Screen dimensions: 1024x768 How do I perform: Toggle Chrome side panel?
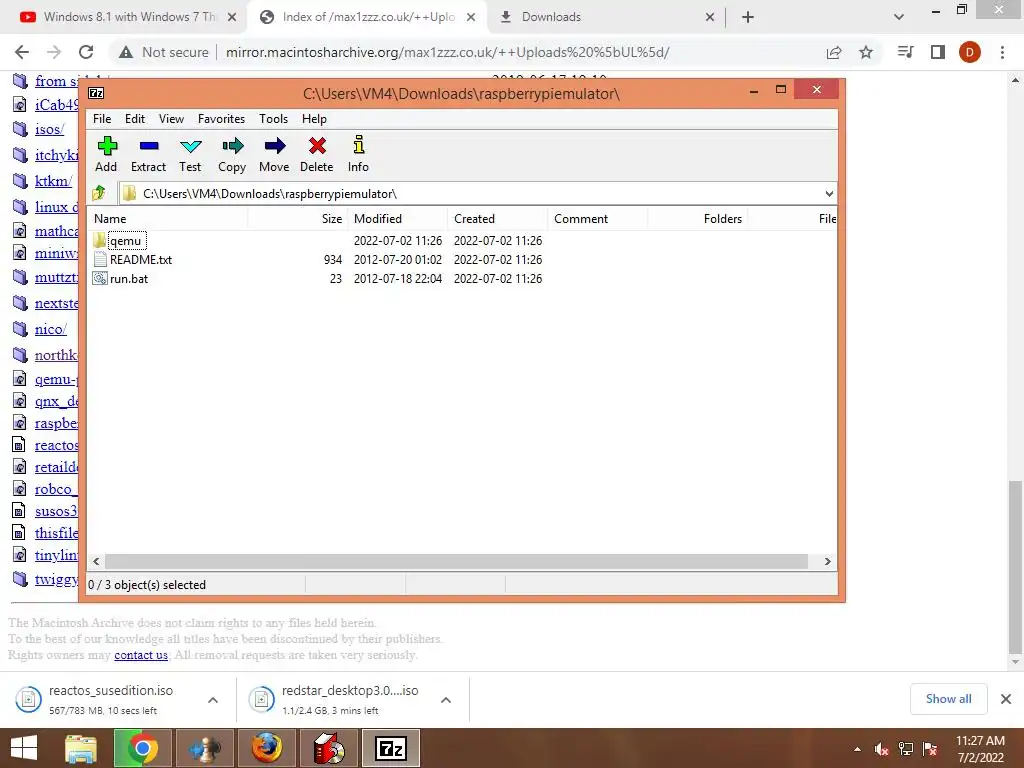[x=938, y=52]
